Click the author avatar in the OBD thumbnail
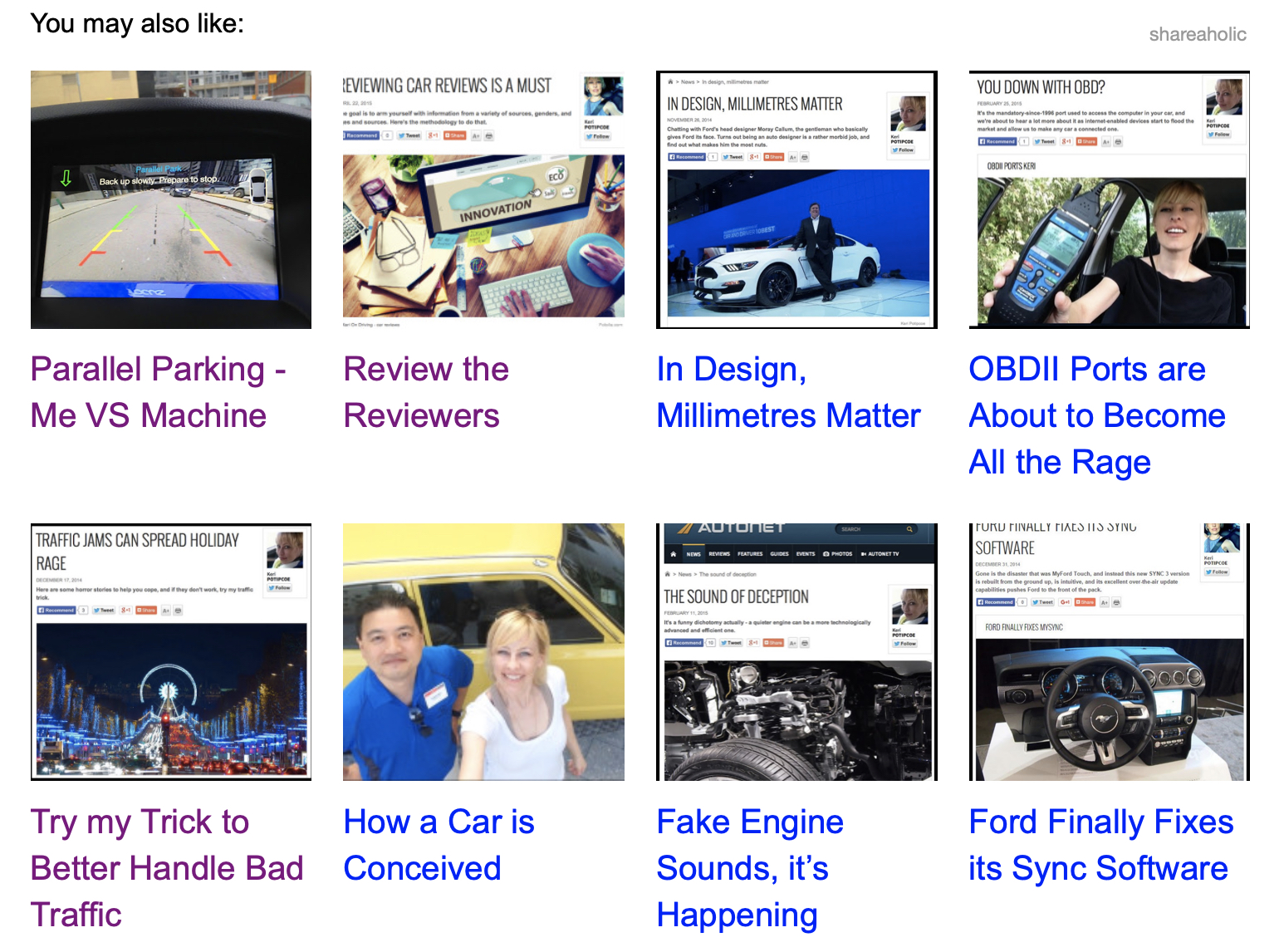Image resolution: width=1284 pixels, height=952 pixels. click(x=1223, y=97)
